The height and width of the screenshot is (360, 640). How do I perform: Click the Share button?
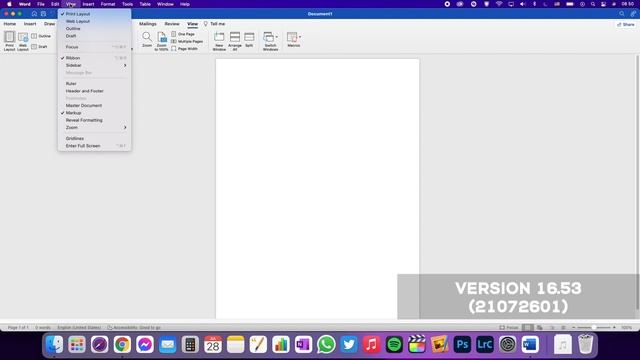[x=626, y=24]
